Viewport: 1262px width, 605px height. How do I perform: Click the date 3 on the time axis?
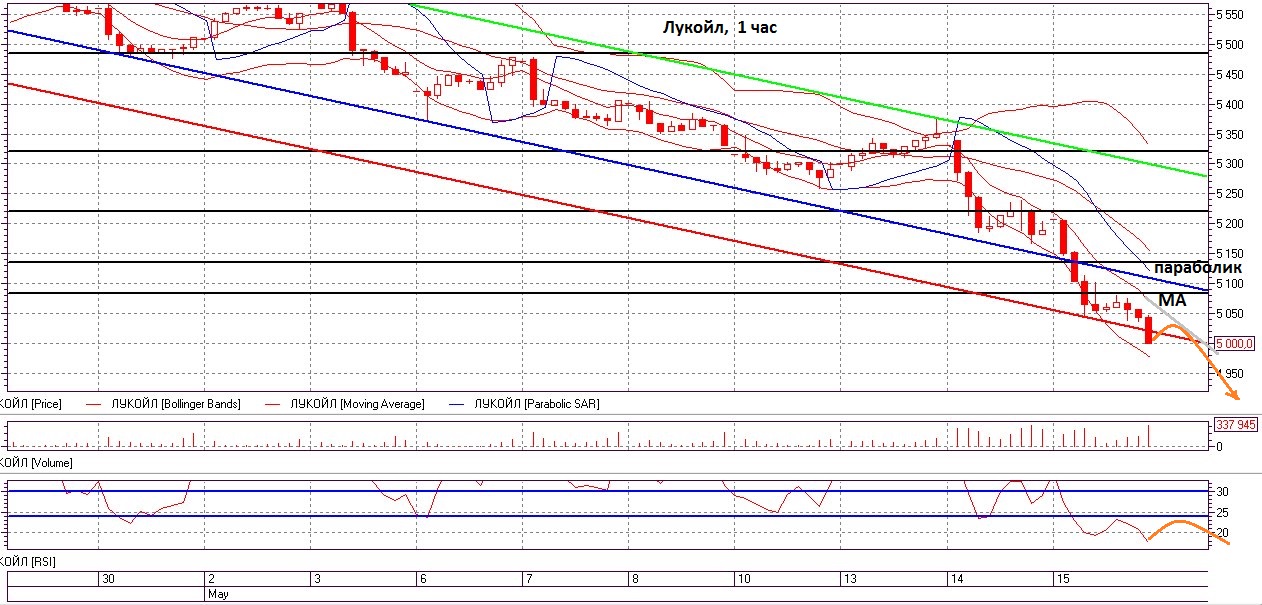pos(316,579)
